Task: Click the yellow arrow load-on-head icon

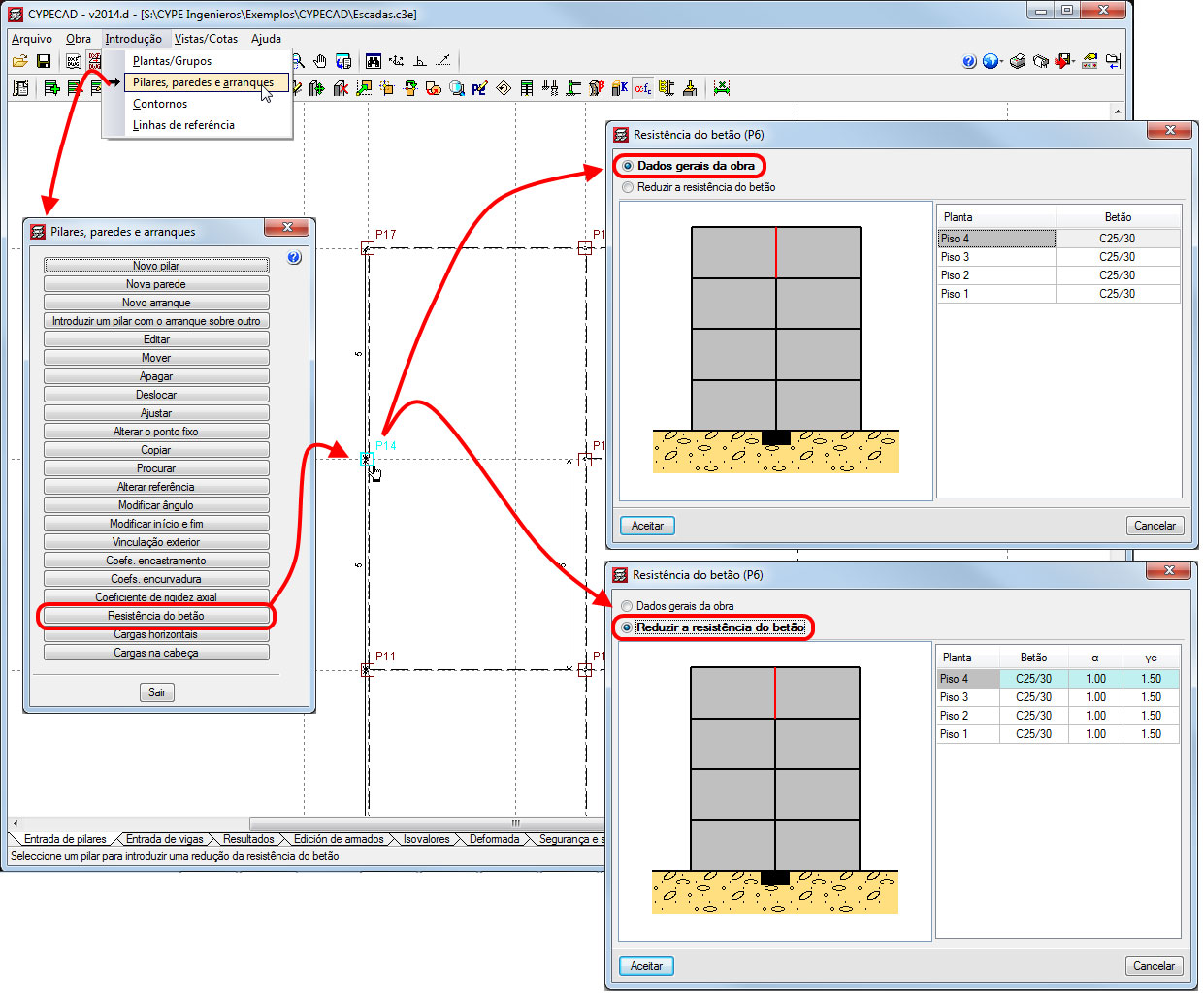Action: click(x=690, y=88)
